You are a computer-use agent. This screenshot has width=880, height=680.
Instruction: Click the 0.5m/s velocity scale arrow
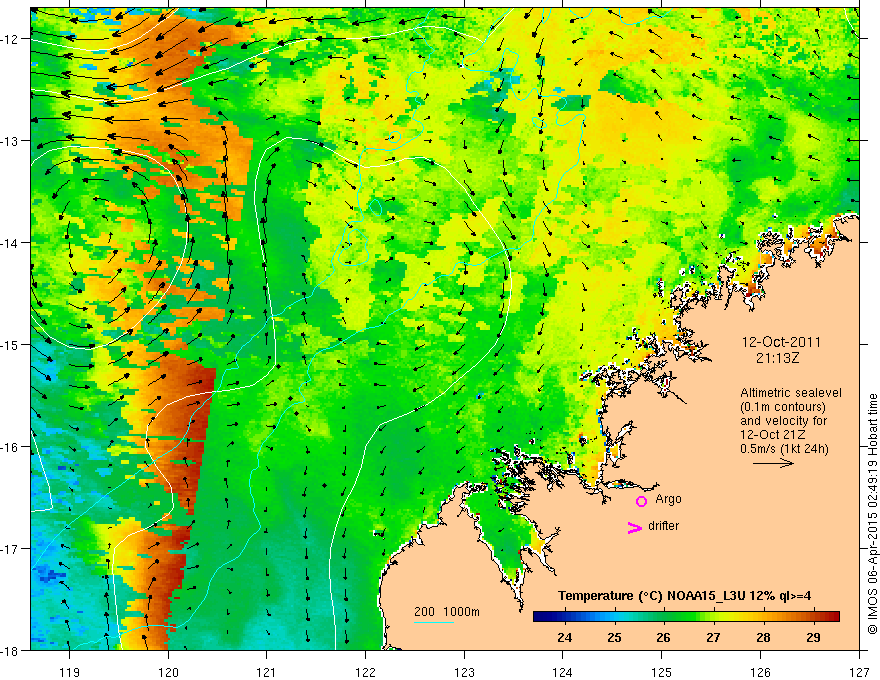pos(773,463)
